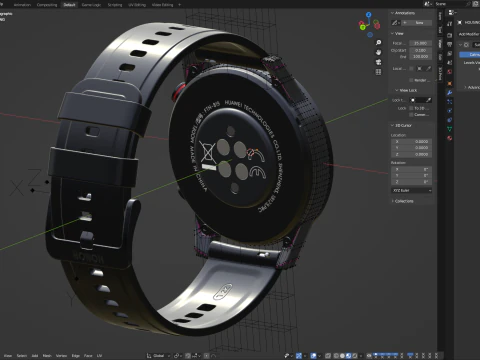Viewport: 480px width, 360px height.
Task: Toggle X-ray mode in header
Action: click(328, 356)
